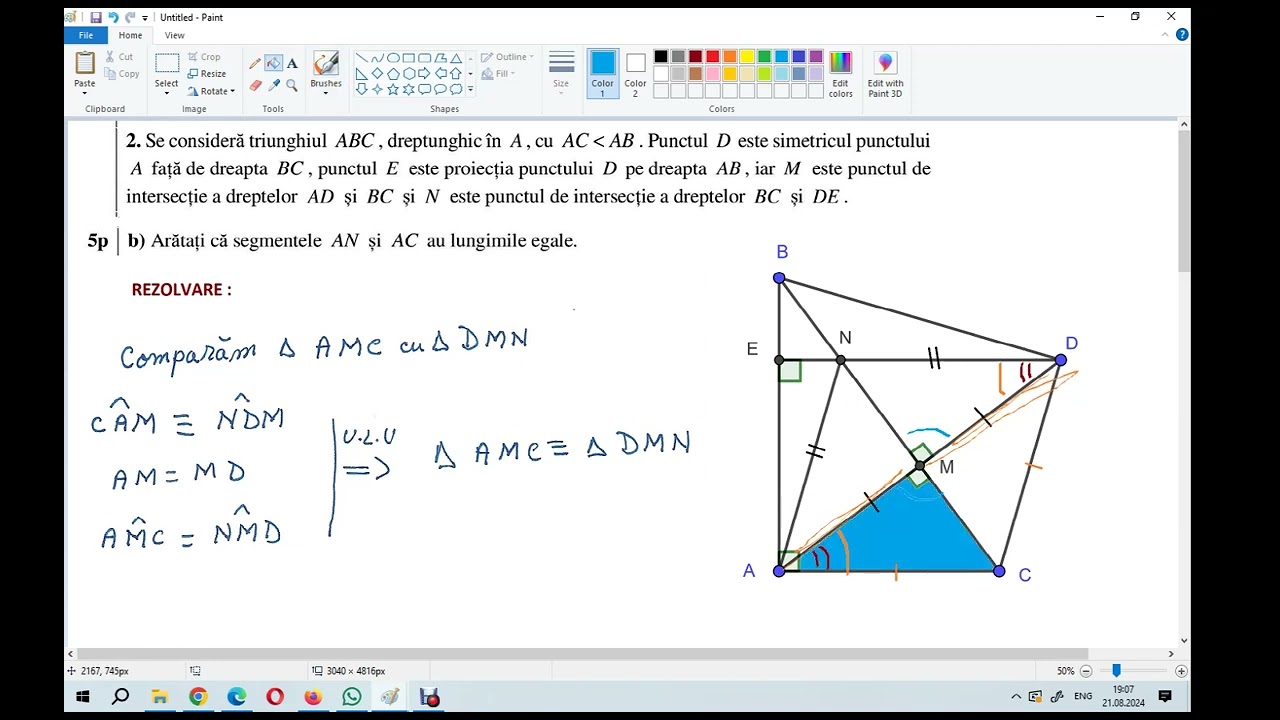Pick the Curve shape
Viewport: 1280px width, 720px height.
click(x=377, y=58)
